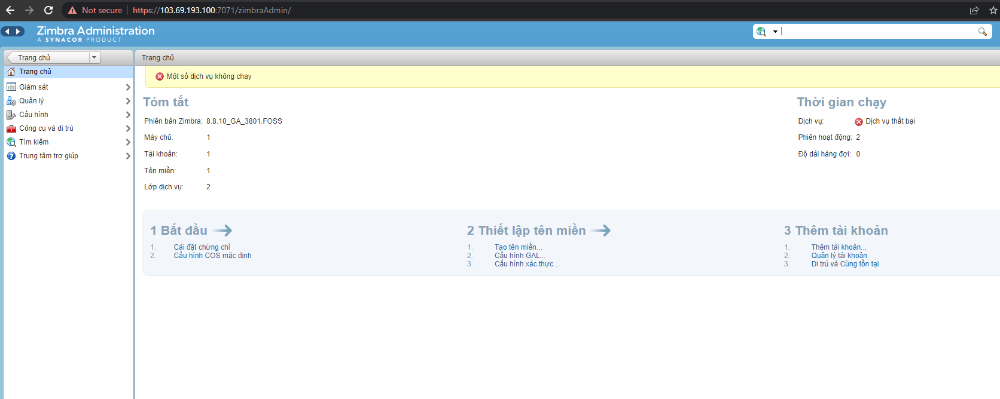Click the Trang chủ home icon
1000x399 pixels.
11,71
